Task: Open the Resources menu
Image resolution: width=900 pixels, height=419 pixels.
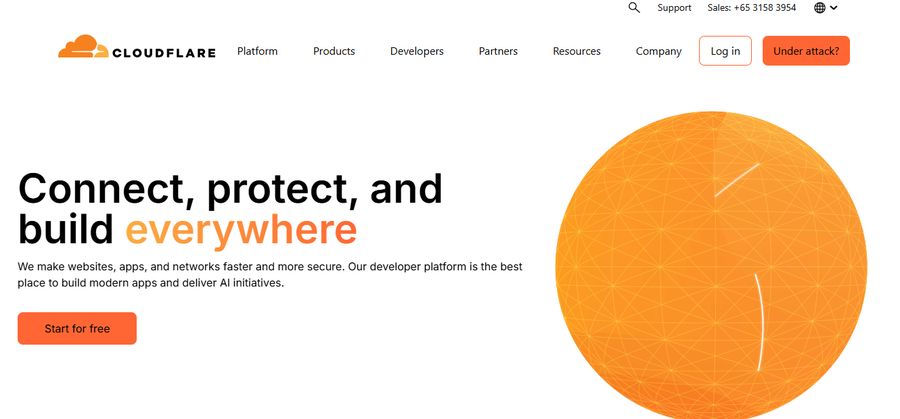Action: 577,51
